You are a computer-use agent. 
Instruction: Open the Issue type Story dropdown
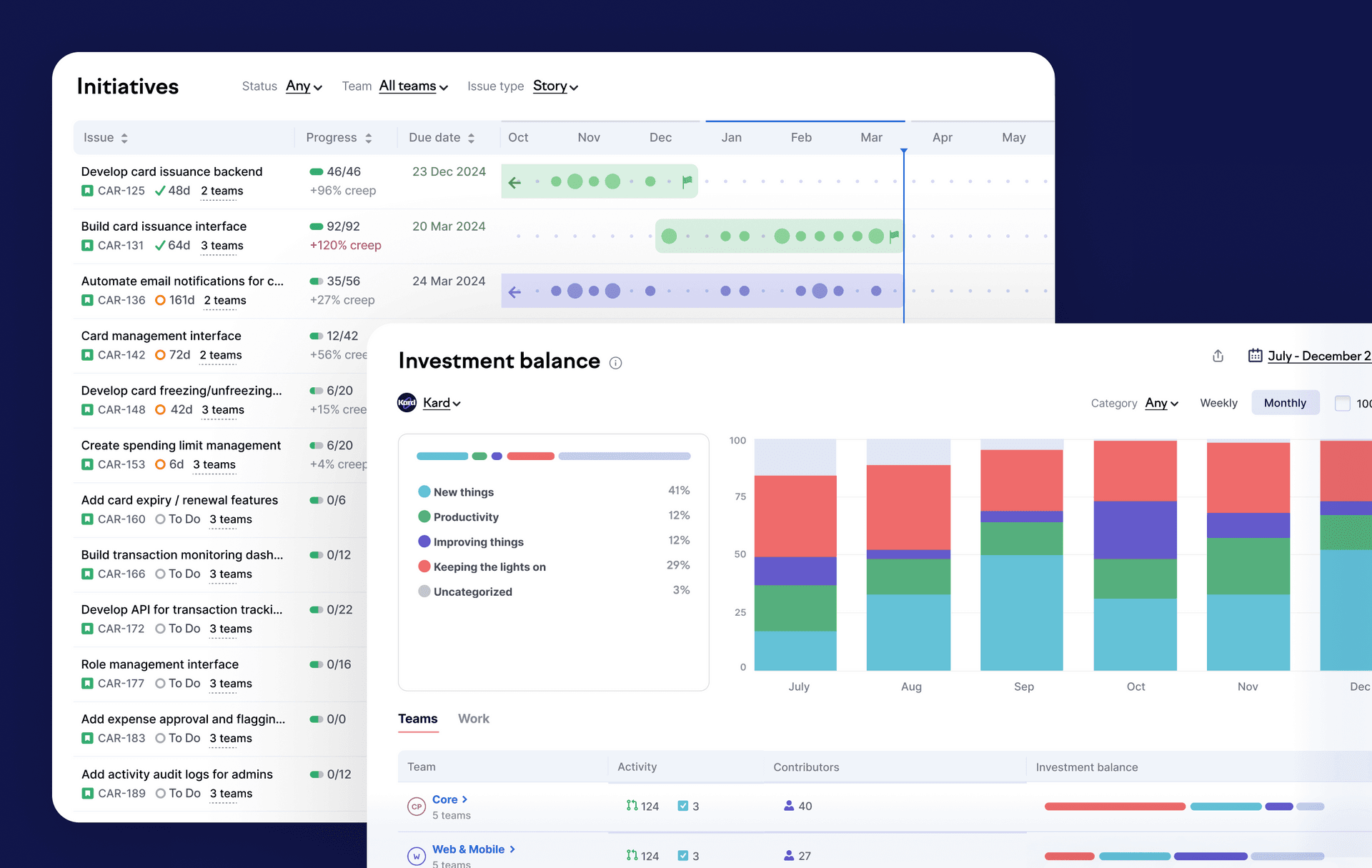555,86
